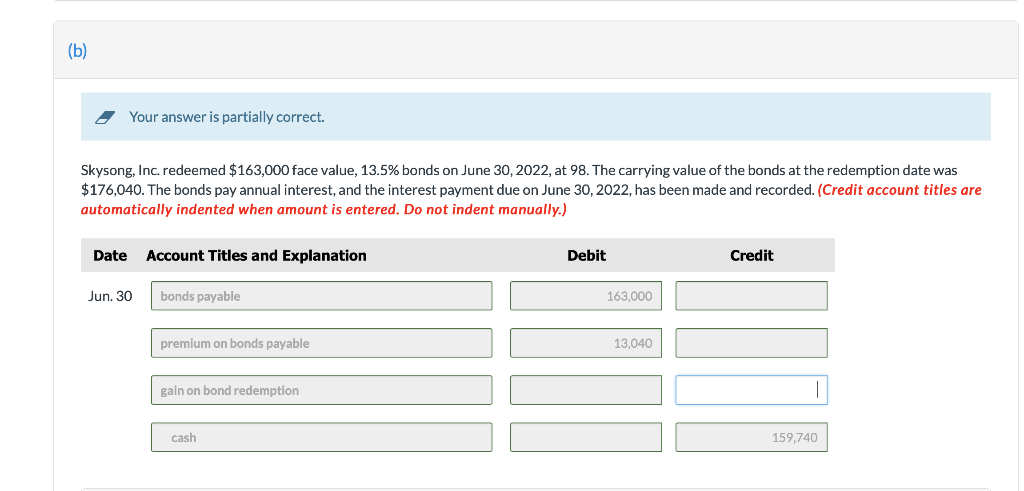1024x491 pixels.
Task: Click the bonds payable account title field
Action: tap(321, 296)
